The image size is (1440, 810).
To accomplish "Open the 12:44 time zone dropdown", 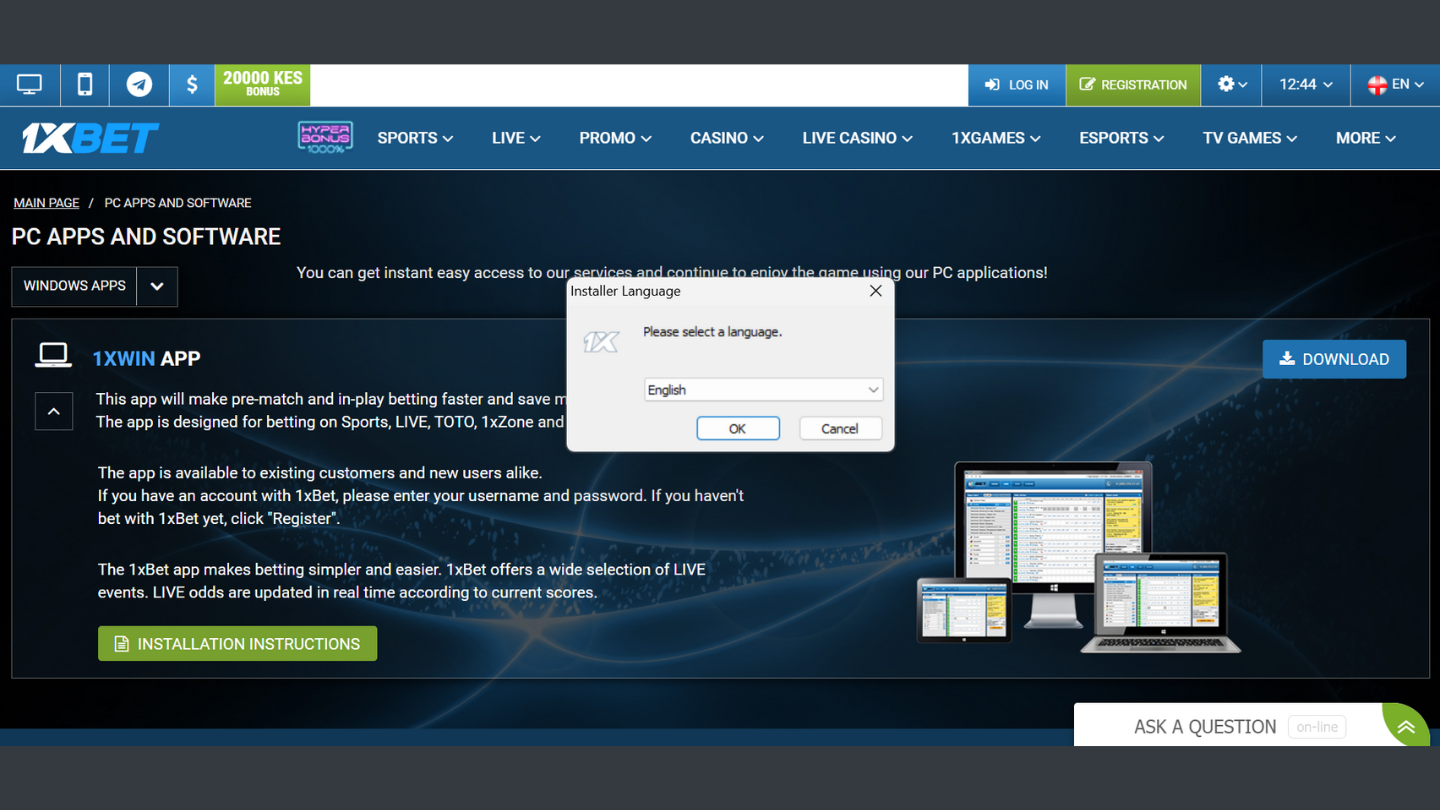I will tap(1306, 85).
